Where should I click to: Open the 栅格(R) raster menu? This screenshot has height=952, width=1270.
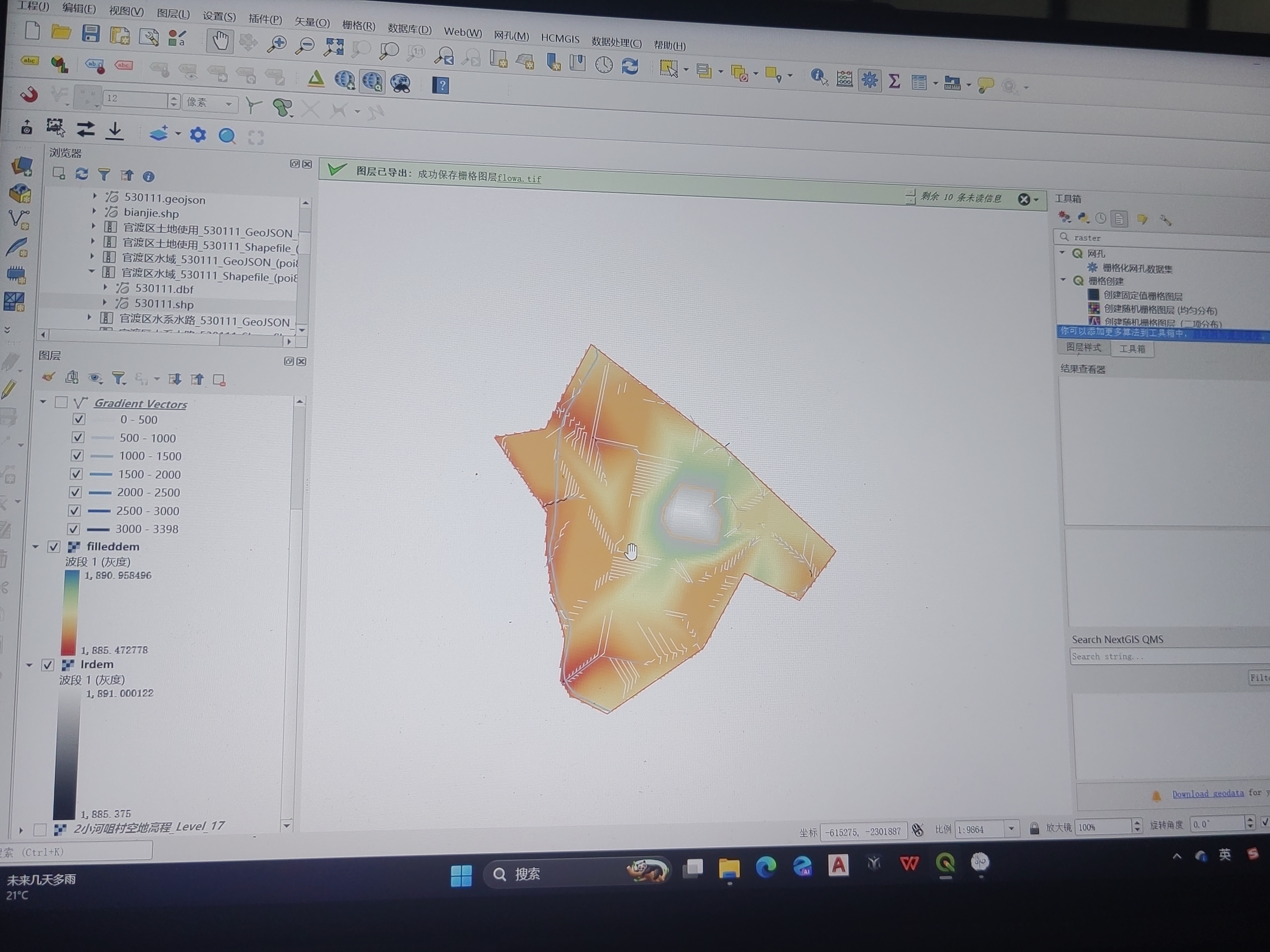tap(358, 26)
